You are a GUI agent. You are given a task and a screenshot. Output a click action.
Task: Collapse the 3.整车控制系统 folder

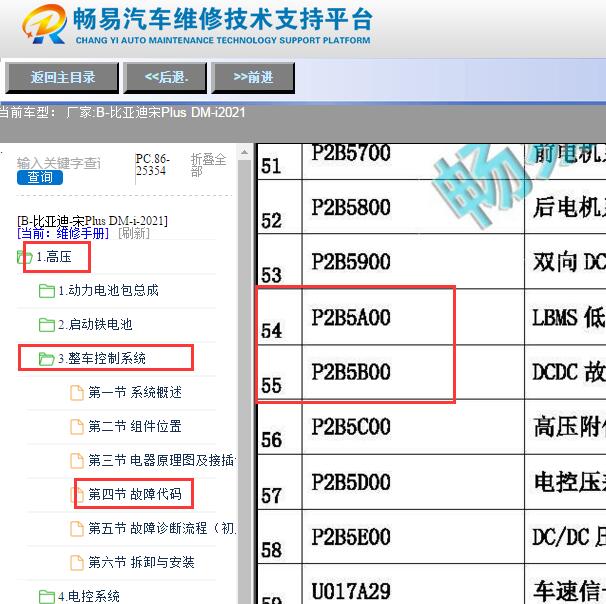click(102, 359)
